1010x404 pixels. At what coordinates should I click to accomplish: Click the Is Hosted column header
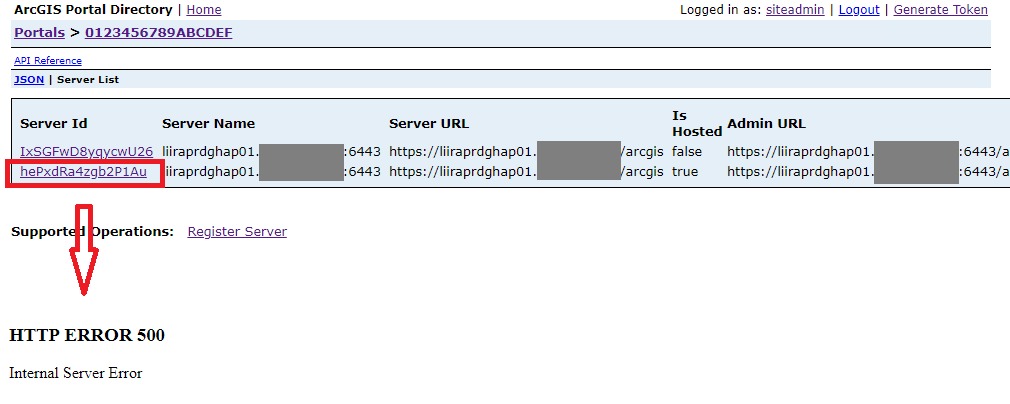click(697, 124)
